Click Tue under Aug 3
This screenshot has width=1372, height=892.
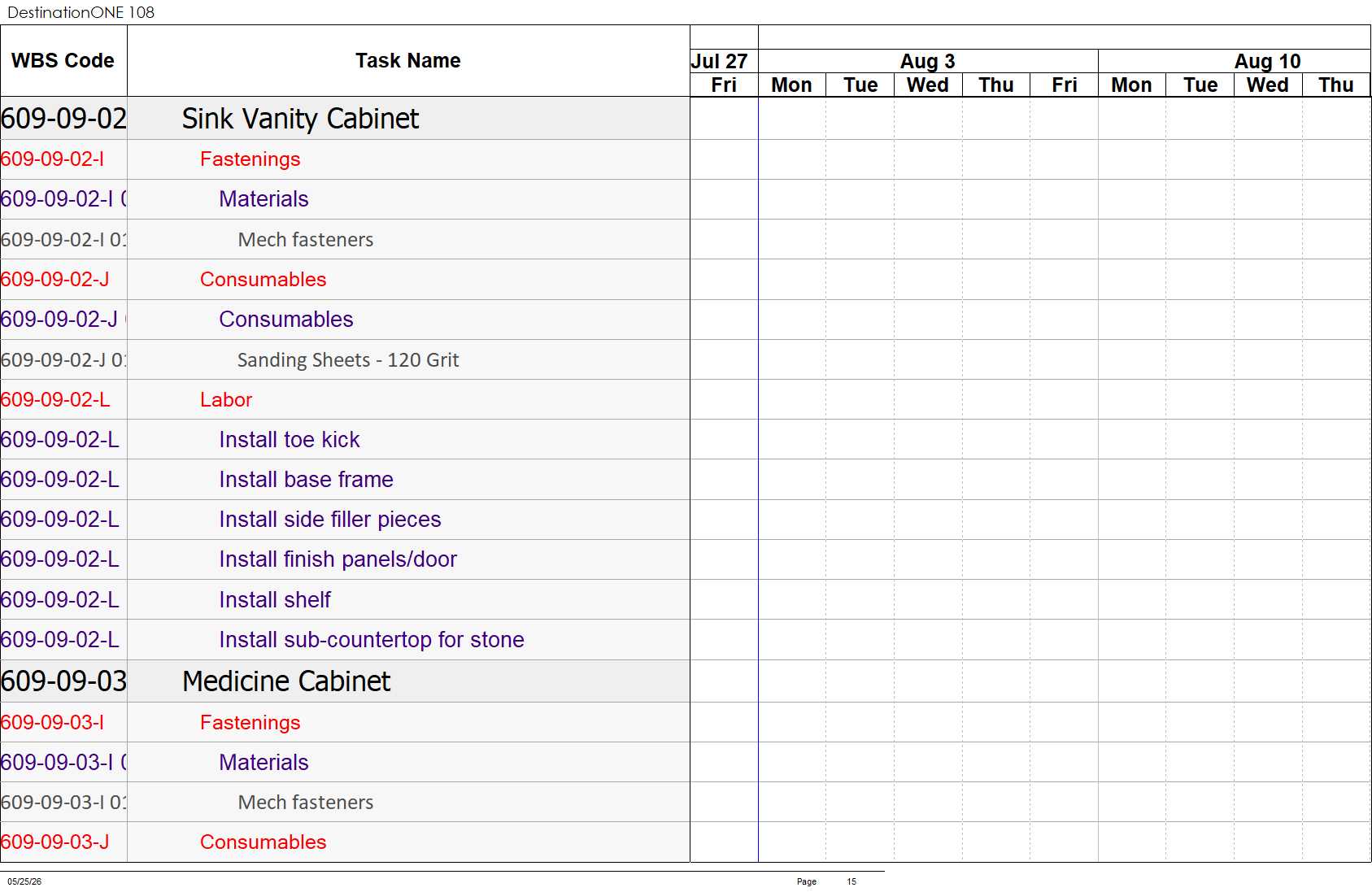click(x=860, y=85)
